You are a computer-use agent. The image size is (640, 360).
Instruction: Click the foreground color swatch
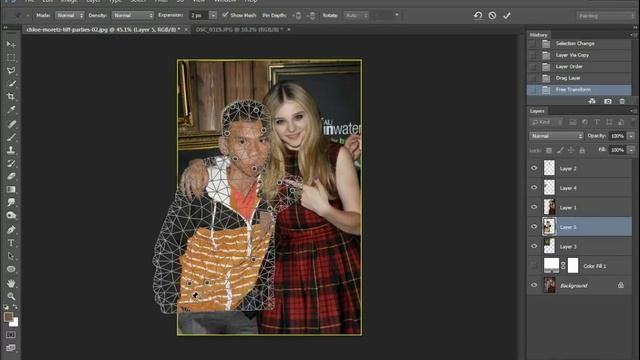(x=8, y=317)
